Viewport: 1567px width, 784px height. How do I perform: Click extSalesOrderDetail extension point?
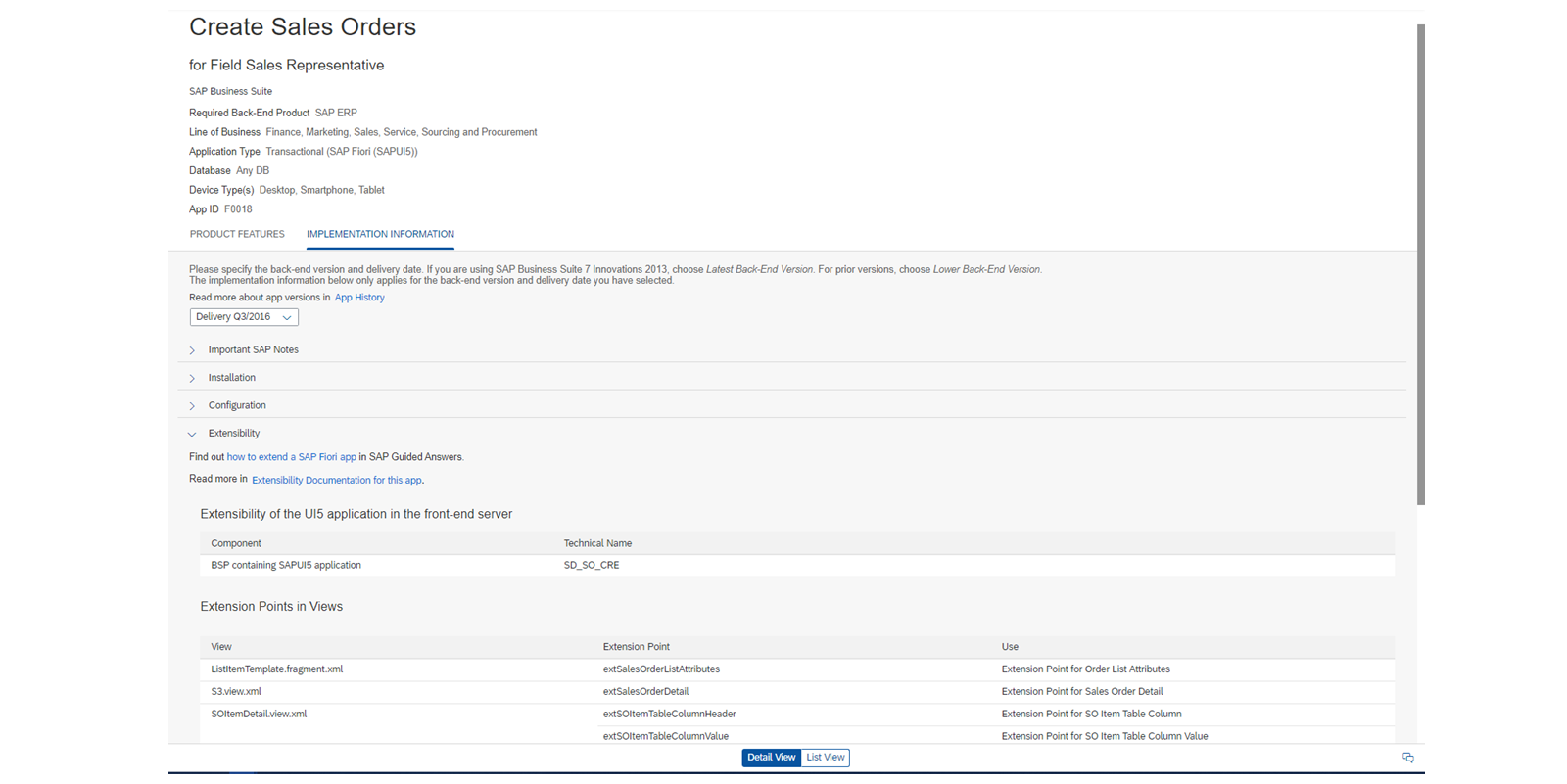click(645, 691)
